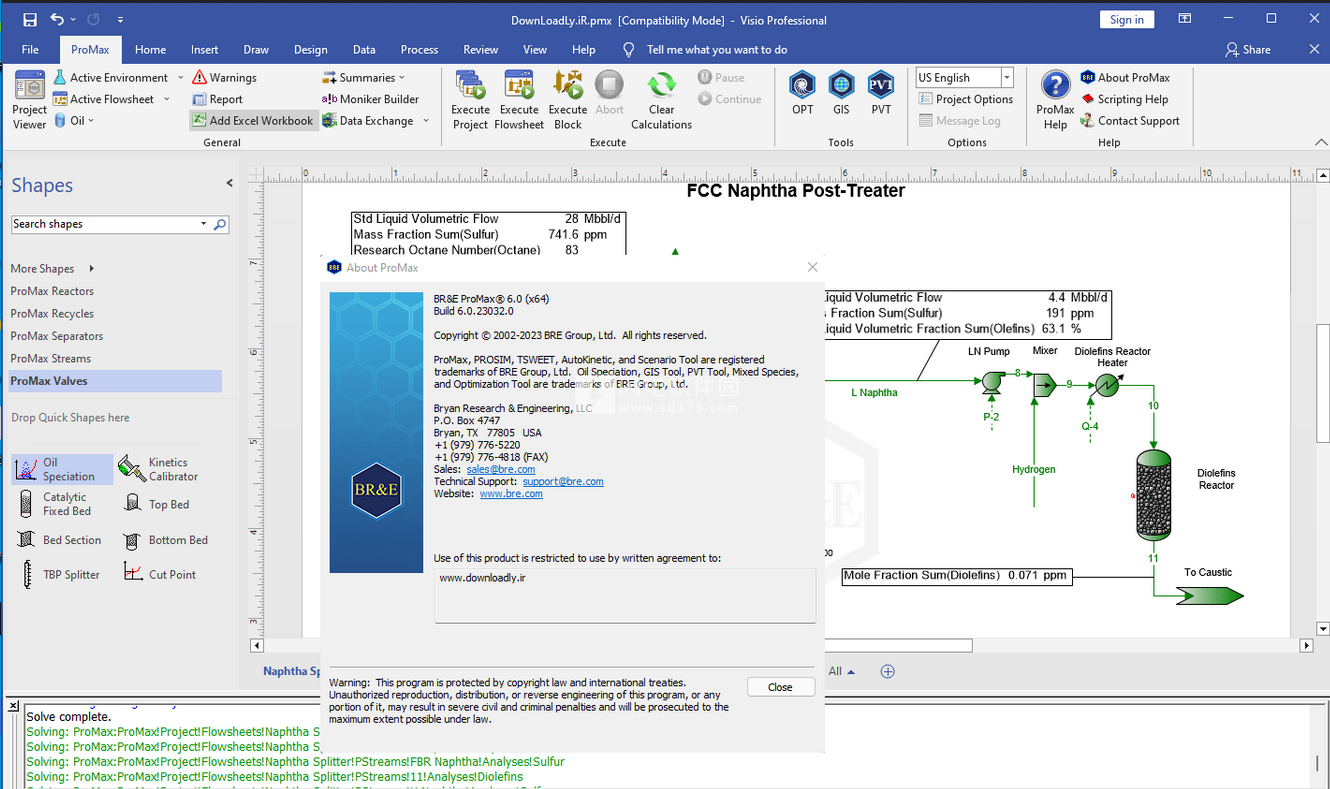Click Execute Flowsheet
The height and width of the screenshot is (789, 1330).
pos(519,100)
